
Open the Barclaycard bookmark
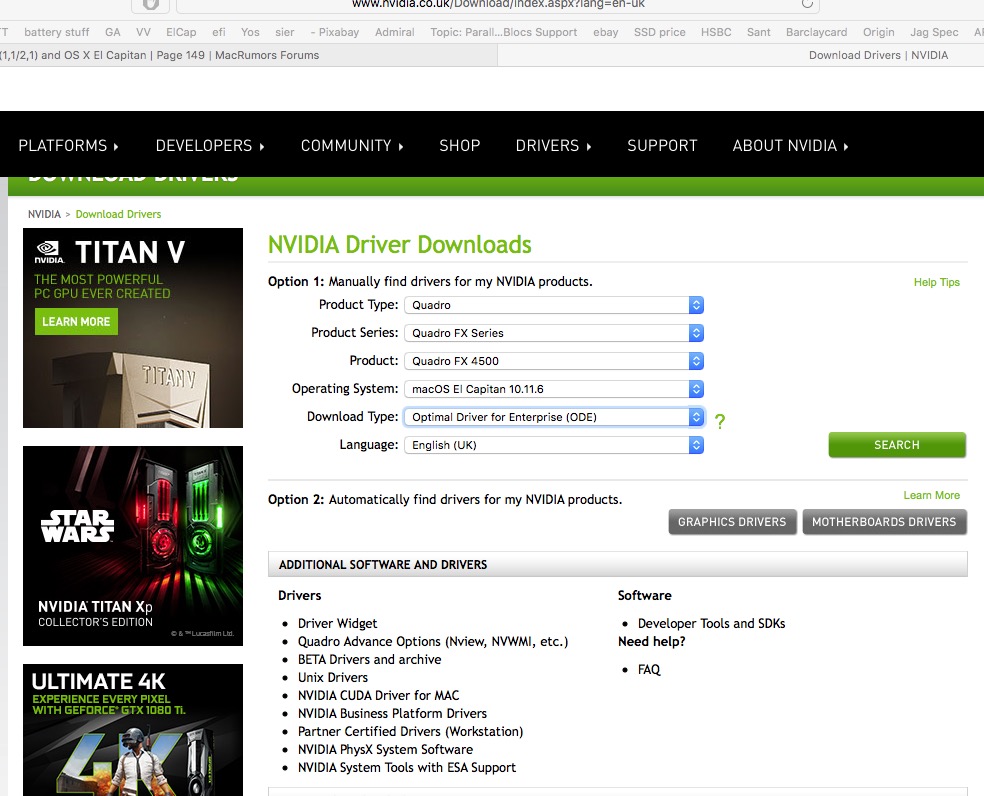[816, 32]
